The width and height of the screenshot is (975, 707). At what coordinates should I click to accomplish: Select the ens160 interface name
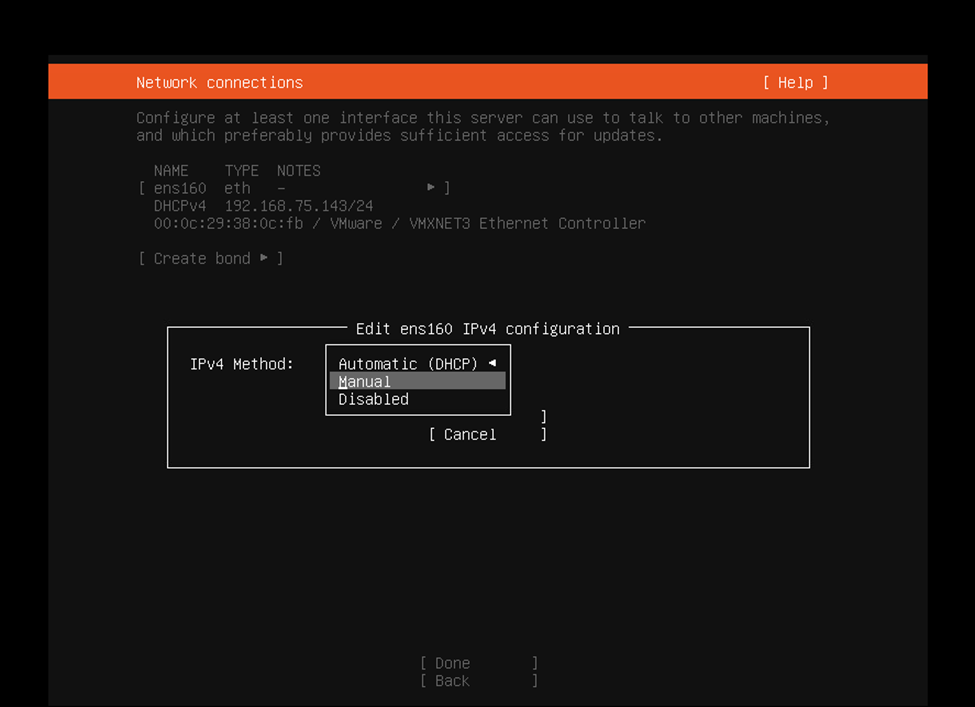click(180, 188)
